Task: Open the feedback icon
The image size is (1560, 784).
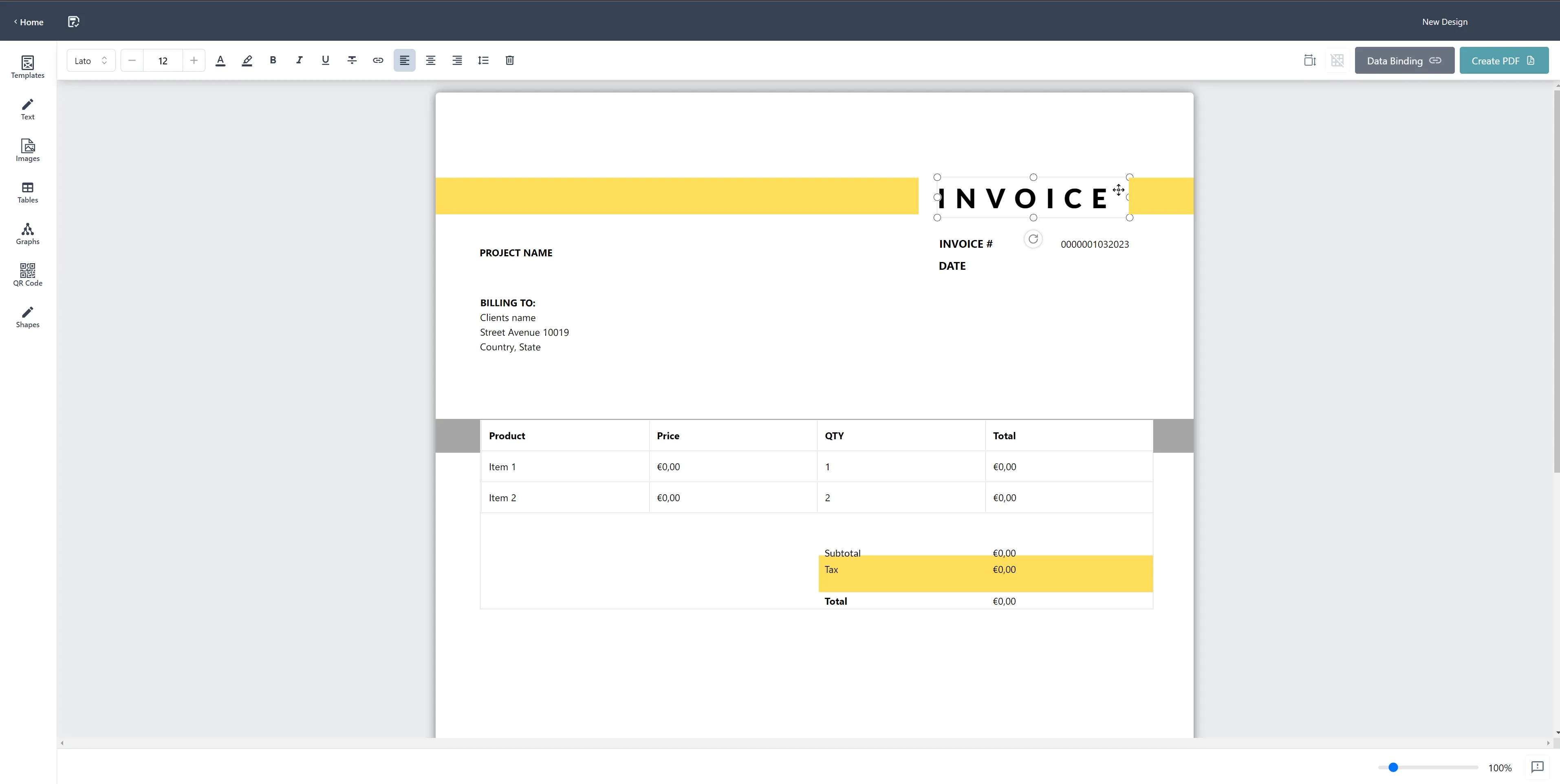Action: pos(1538,767)
